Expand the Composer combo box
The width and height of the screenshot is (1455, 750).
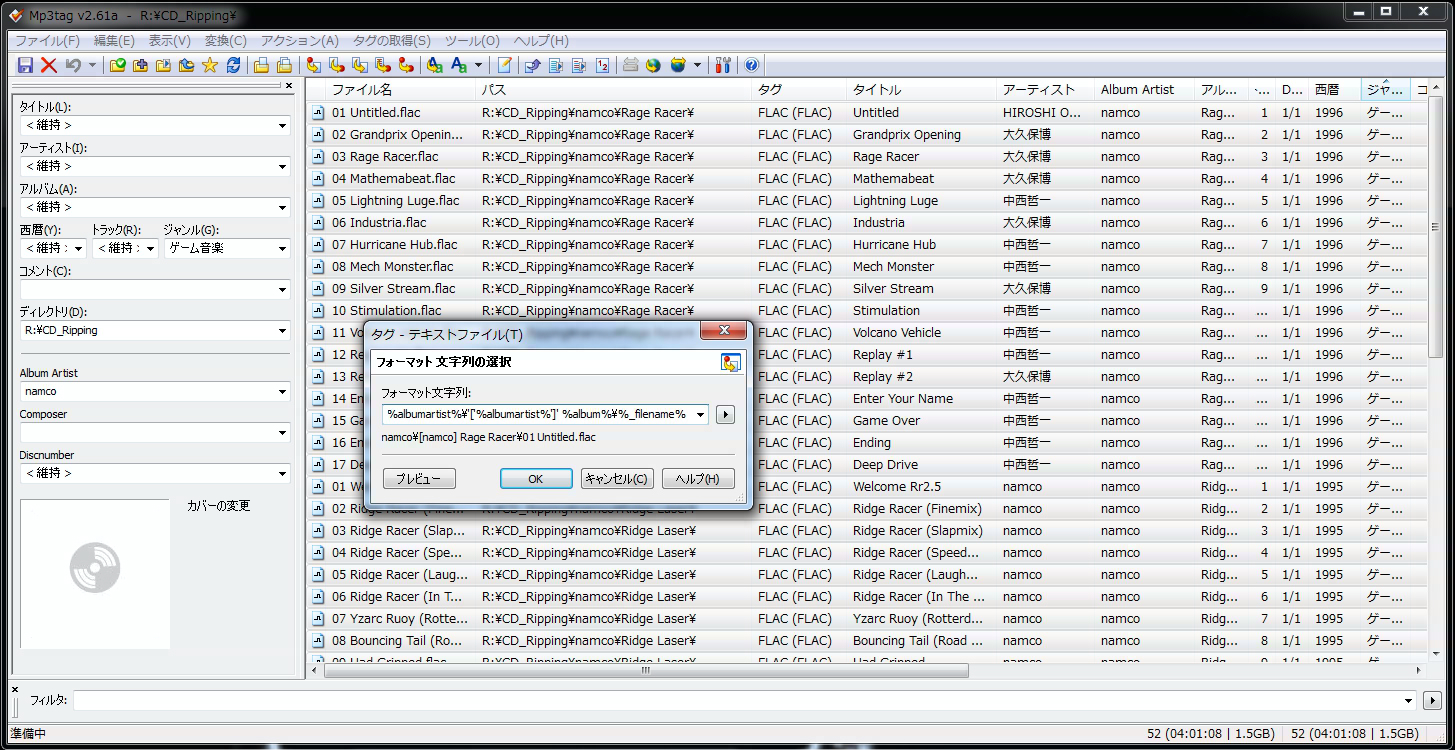click(282, 432)
